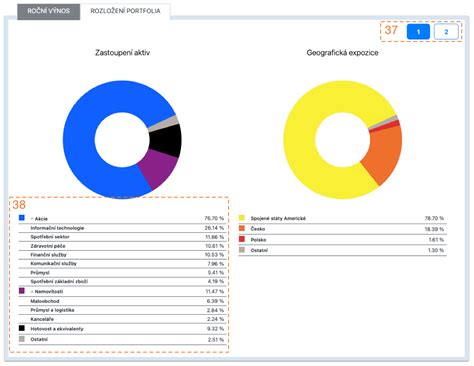Click the Polsko legend label
The height and width of the screenshot is (366, 474).
[258, 240]
